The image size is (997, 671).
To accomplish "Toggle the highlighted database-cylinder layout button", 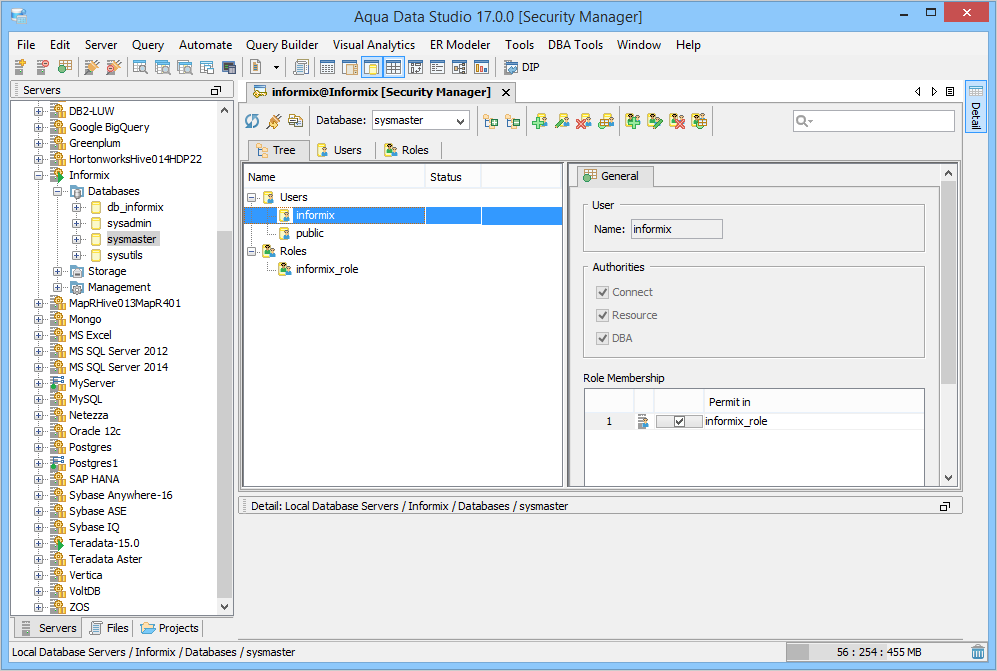I will click(372, 67).
